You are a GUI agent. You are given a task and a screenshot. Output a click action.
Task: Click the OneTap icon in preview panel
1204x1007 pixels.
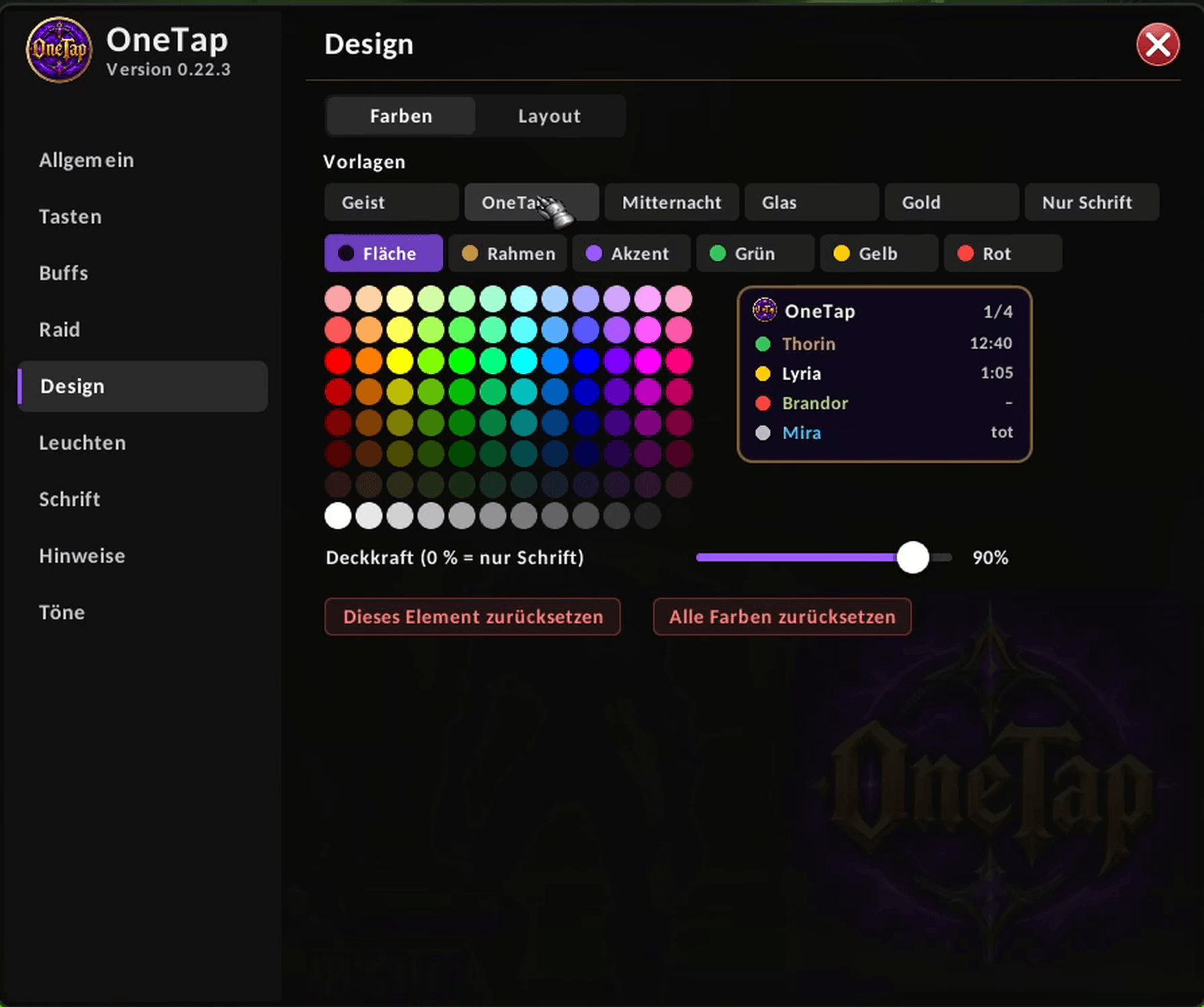764,310
